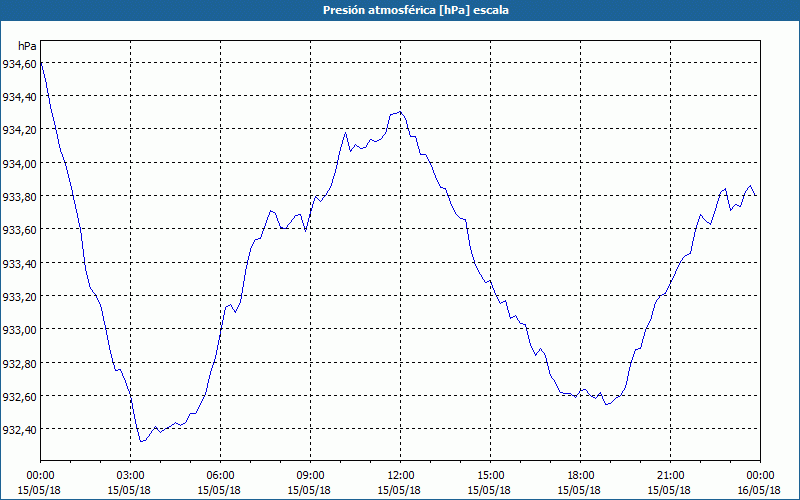
Task: Click the pressure curve minimum after 03:00
Action: click(x=141, y=441)
